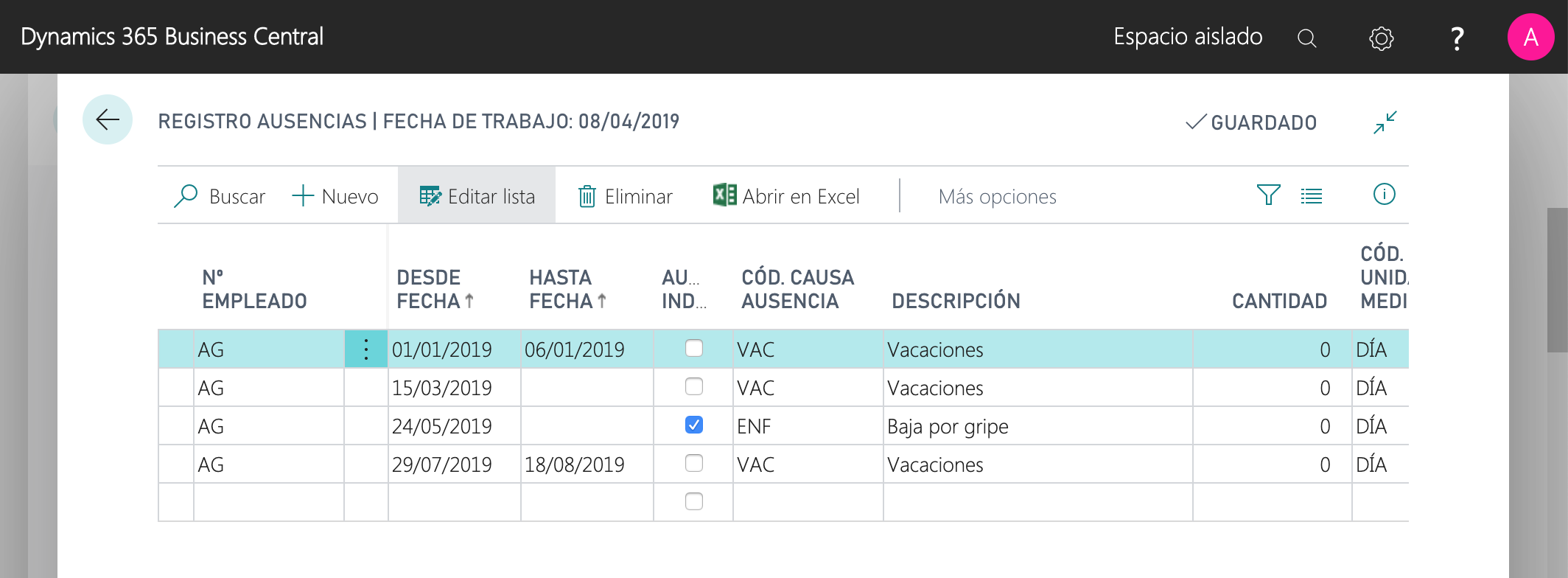This screenshot has width=1568, height=578.
Task: Show the information FactBox icon
Action: click(x=1384, y=195)
